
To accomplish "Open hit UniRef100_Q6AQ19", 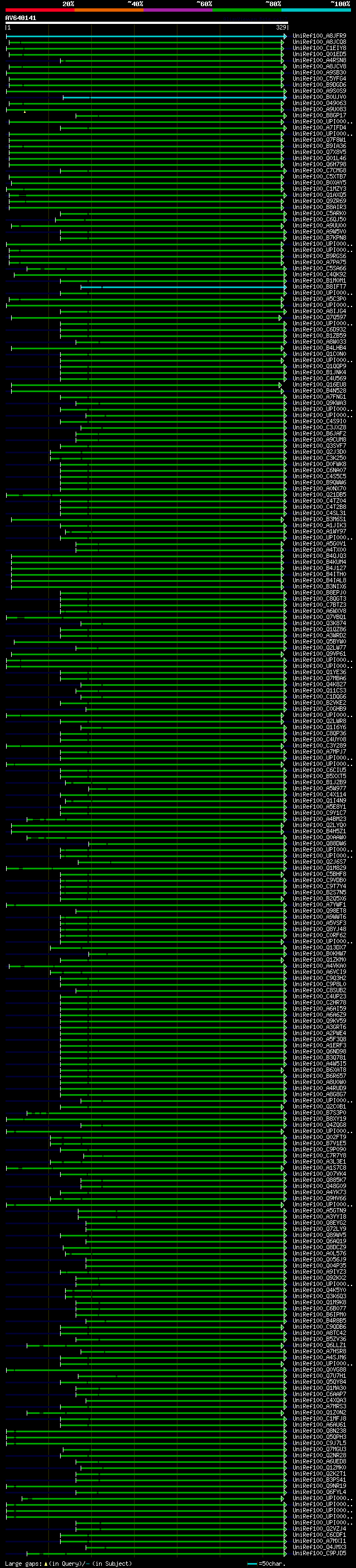I will point(319,1241).
